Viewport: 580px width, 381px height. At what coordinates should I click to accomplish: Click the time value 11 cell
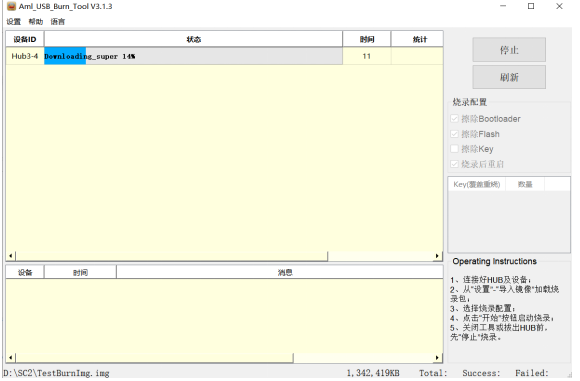[367, 56]
